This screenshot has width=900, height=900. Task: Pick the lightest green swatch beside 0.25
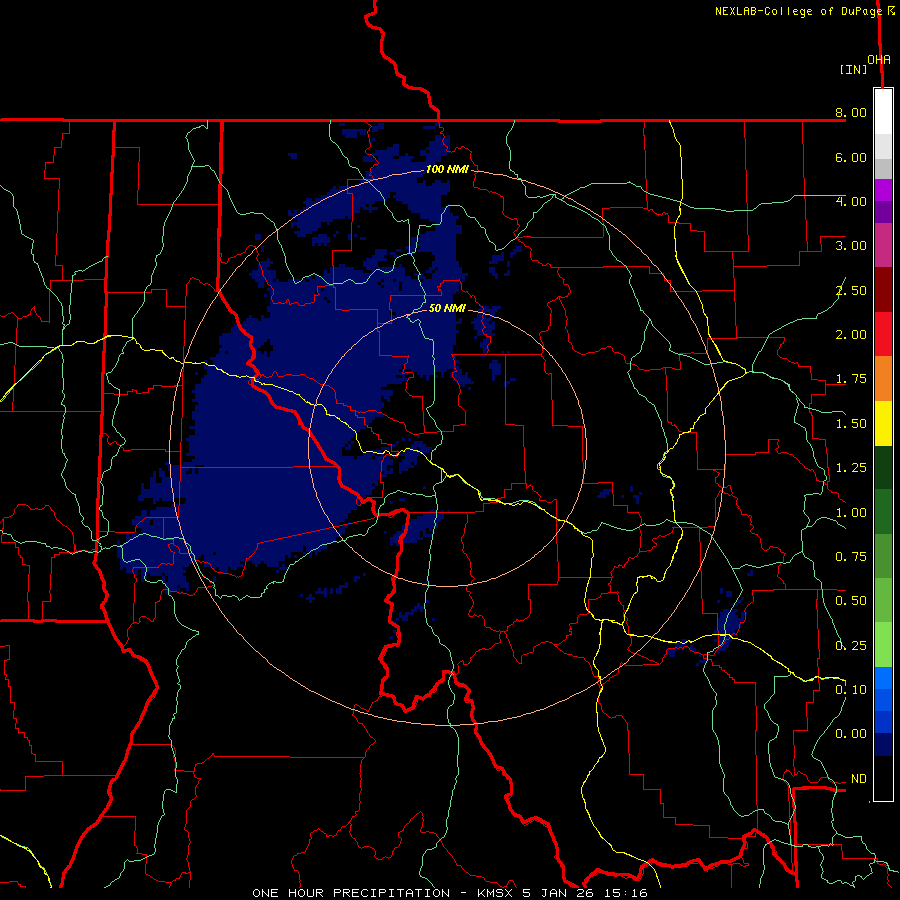[883, 645]
